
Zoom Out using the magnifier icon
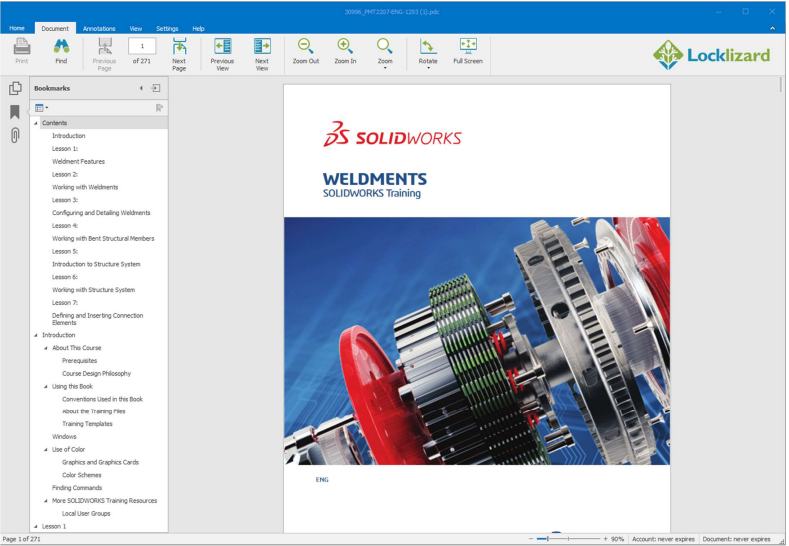(305, 46)
